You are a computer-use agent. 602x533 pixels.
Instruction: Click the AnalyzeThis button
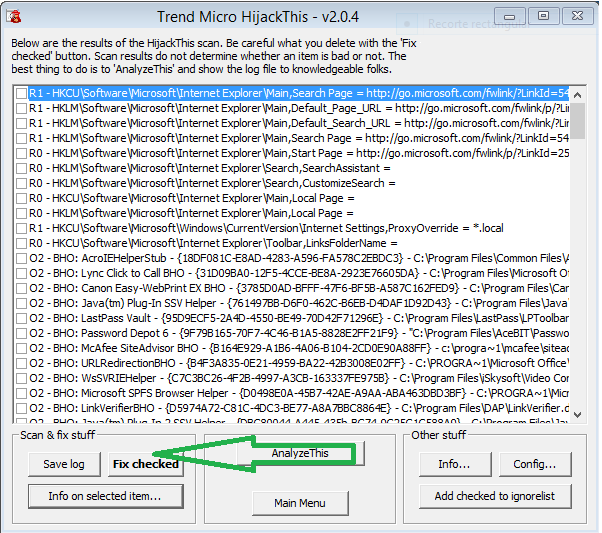click(x=298, y=453)
